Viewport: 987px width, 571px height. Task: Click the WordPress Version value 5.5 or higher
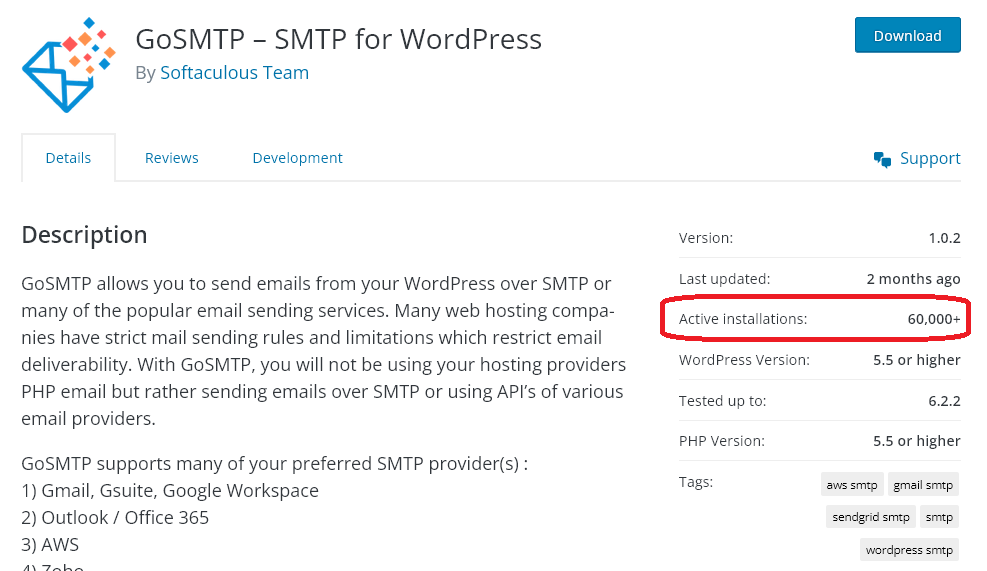pos(916,360)
